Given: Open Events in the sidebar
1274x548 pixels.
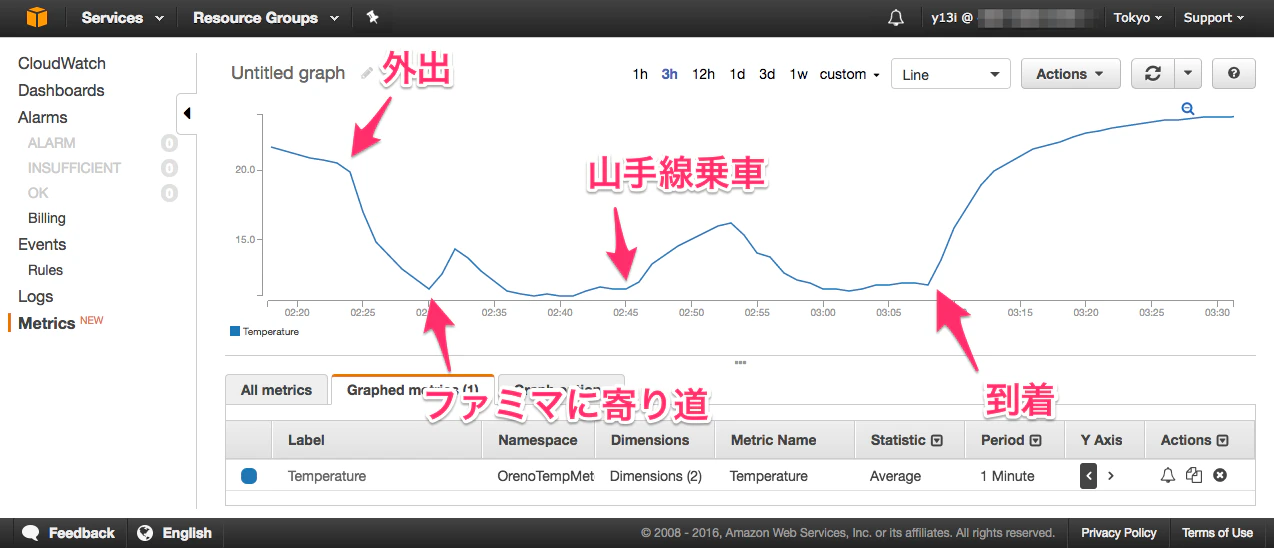Looking at the screenshot, I should coord(42,244).
